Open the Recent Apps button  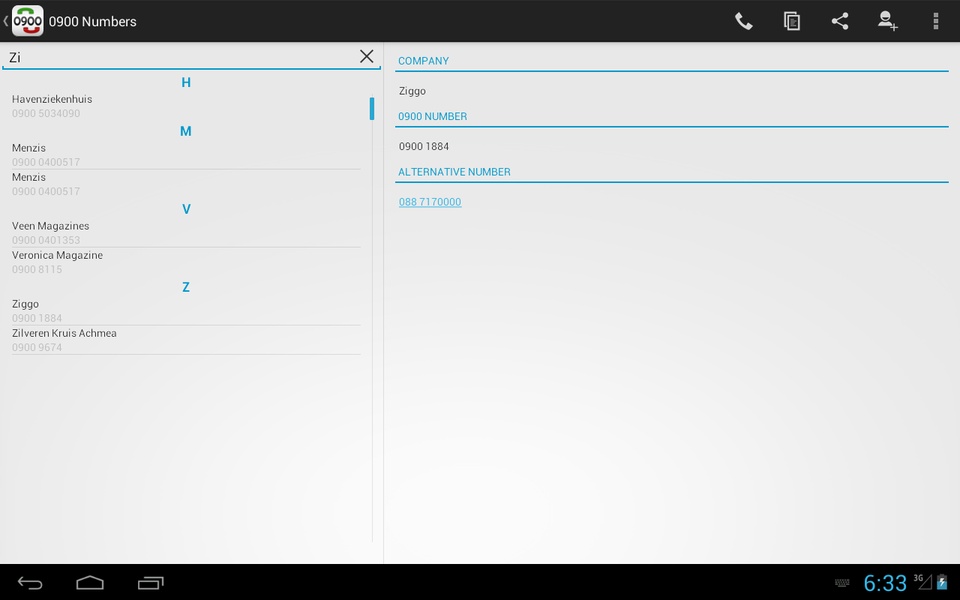pos(151,583)
